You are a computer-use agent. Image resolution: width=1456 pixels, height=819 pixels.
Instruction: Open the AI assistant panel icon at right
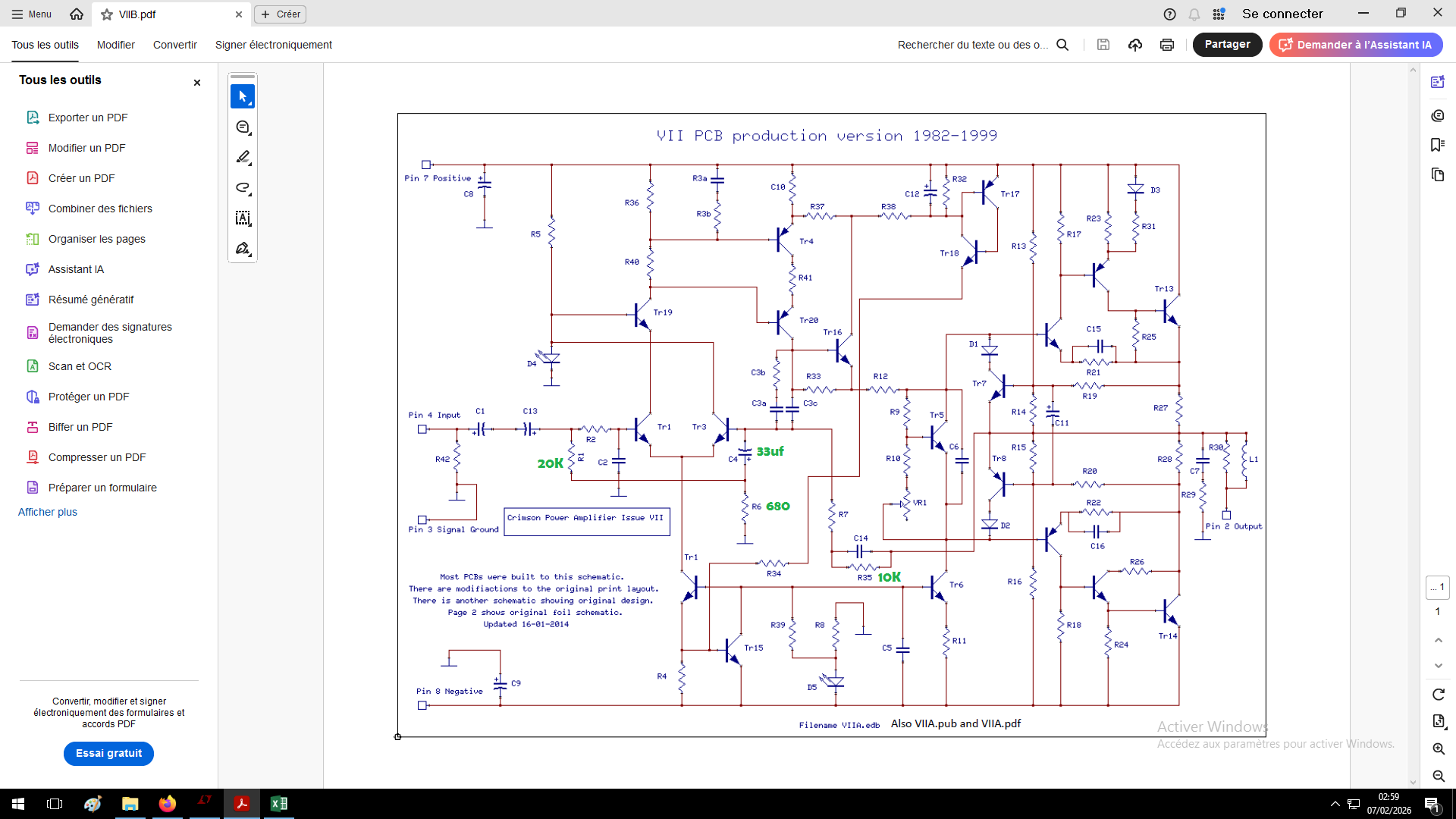[x=1438, y=82]
